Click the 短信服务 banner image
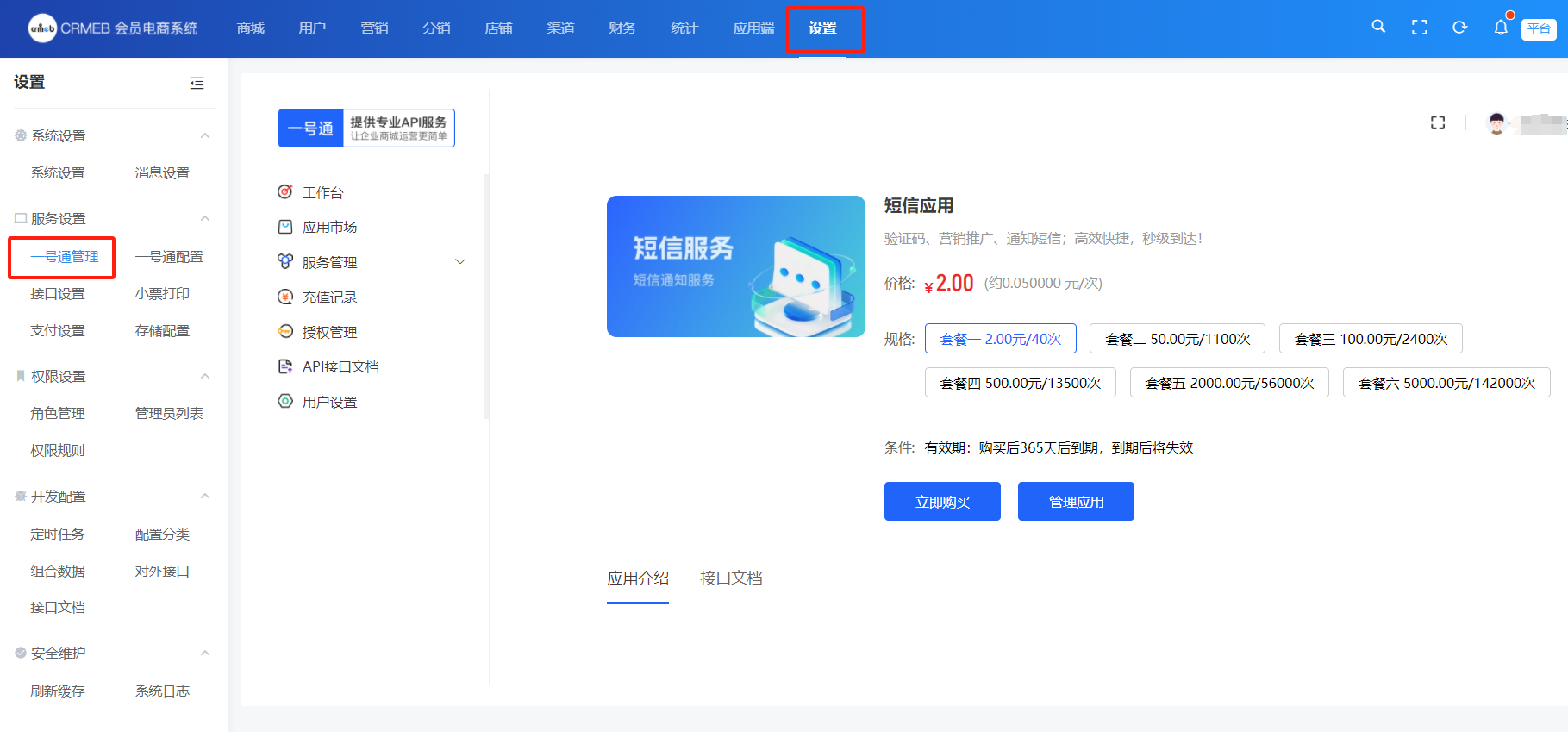Viewport: 1568px width, 732px height. pyautogui.click(x=735, y=266)
